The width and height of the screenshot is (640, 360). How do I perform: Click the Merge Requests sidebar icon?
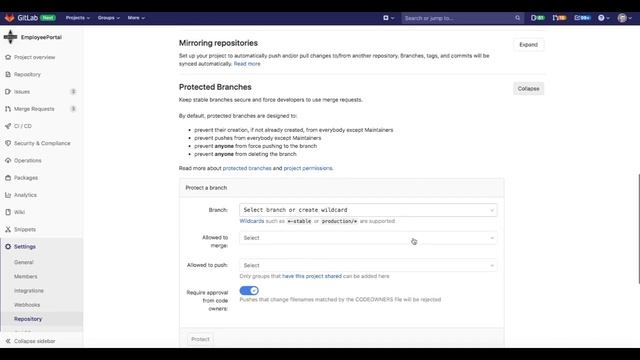coord(8,109)
